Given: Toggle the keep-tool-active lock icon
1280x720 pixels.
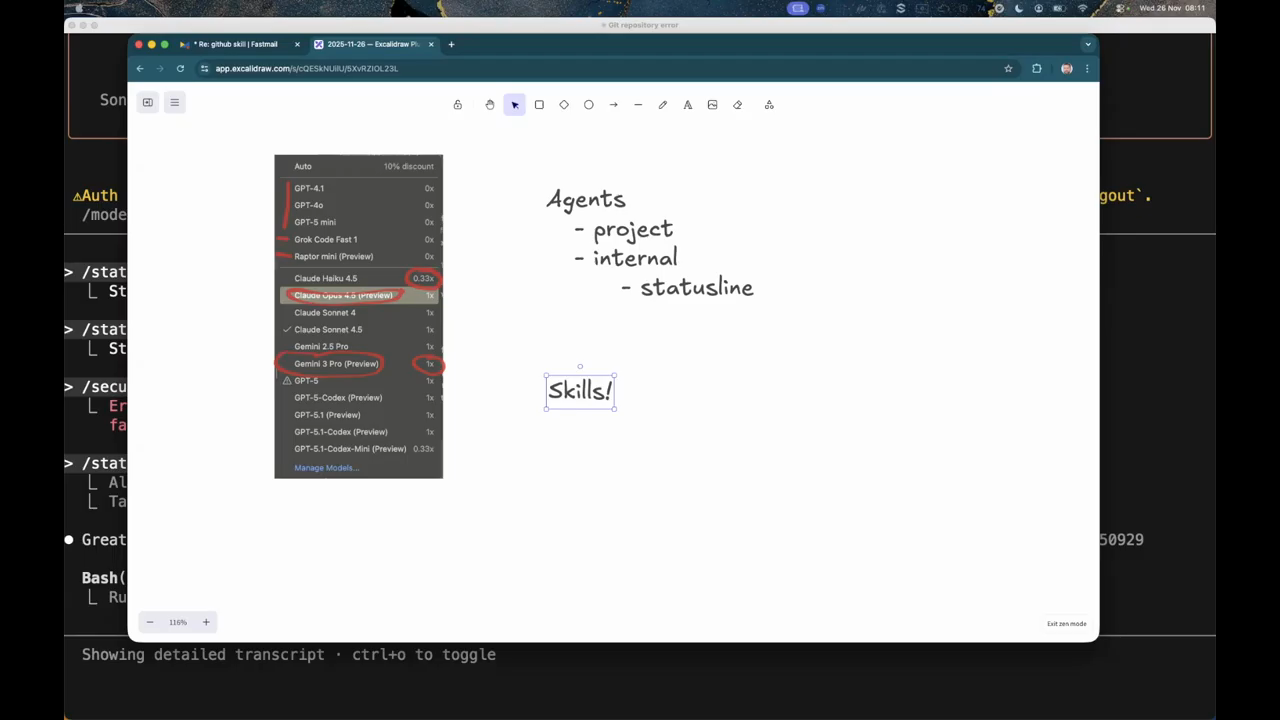Looking at the screenshot, I should coord(458,105).
